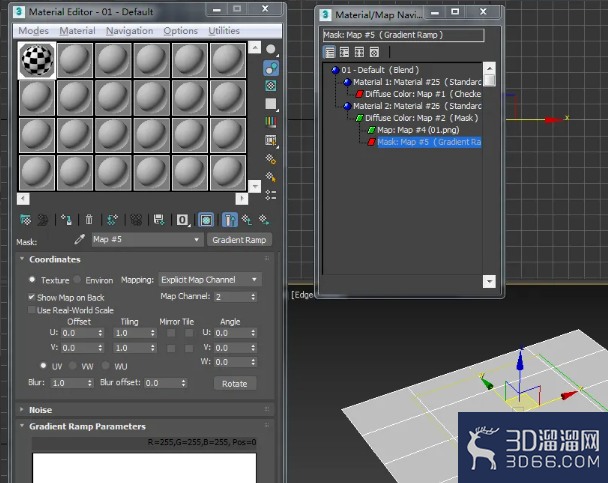Switch Navigator to View List mode
Image resolution: width=608 pixels, height=483 pixels.
(330, 52)
